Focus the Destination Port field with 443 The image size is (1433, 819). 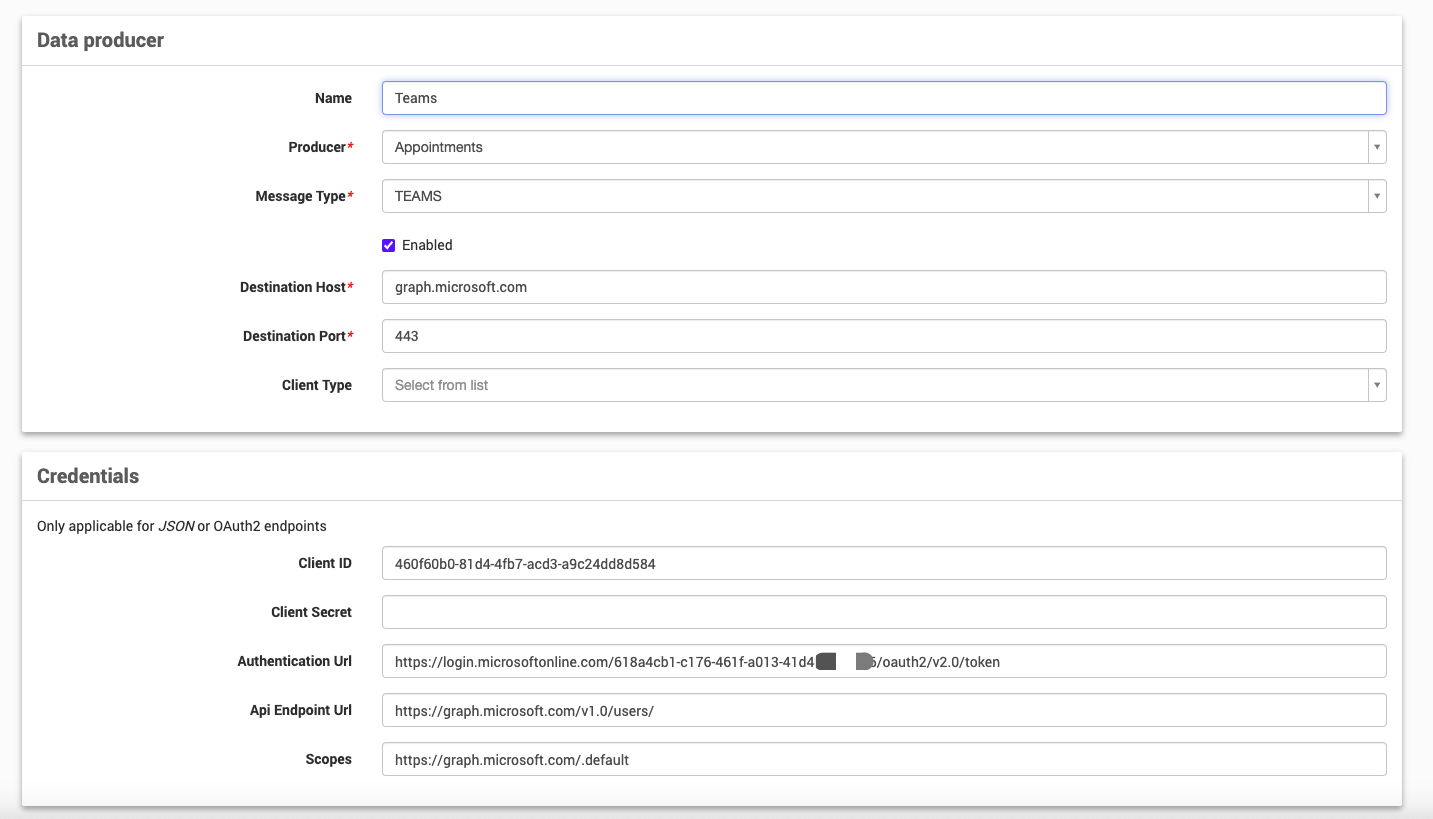[883, 336]
